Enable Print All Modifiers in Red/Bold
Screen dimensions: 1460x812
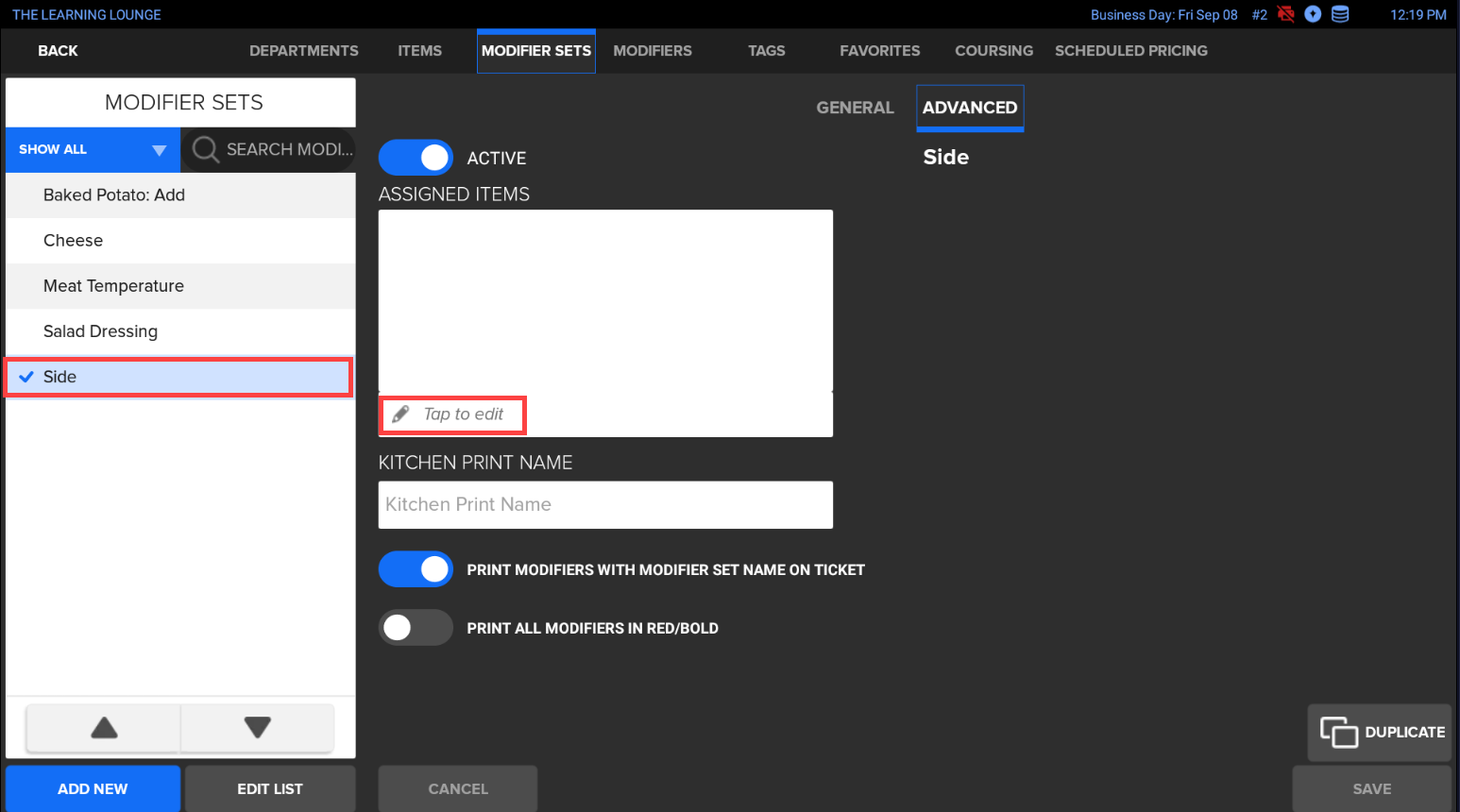point(416,628)
